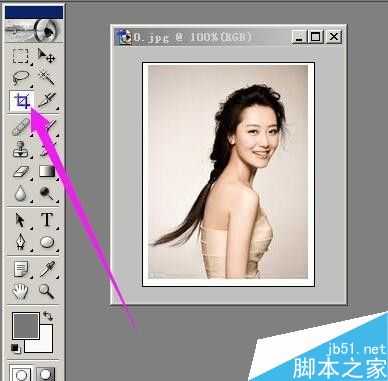Switch to Quick Mask mode
This screenshot has height=381, width=388.
click(x=46, y=373)
